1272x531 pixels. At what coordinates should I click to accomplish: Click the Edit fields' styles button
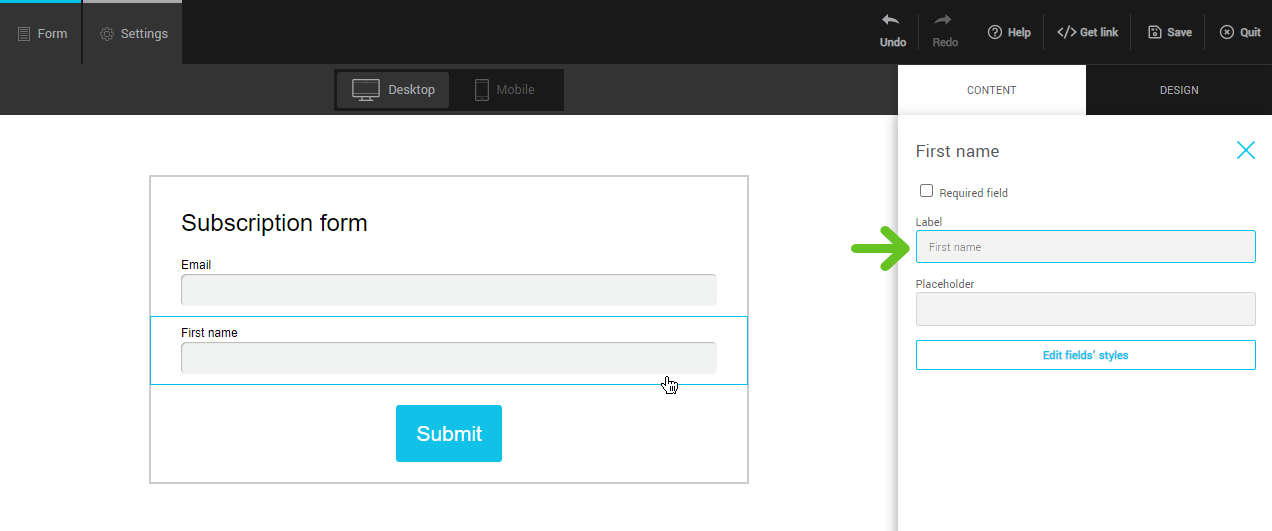(x=1085, y=355)
